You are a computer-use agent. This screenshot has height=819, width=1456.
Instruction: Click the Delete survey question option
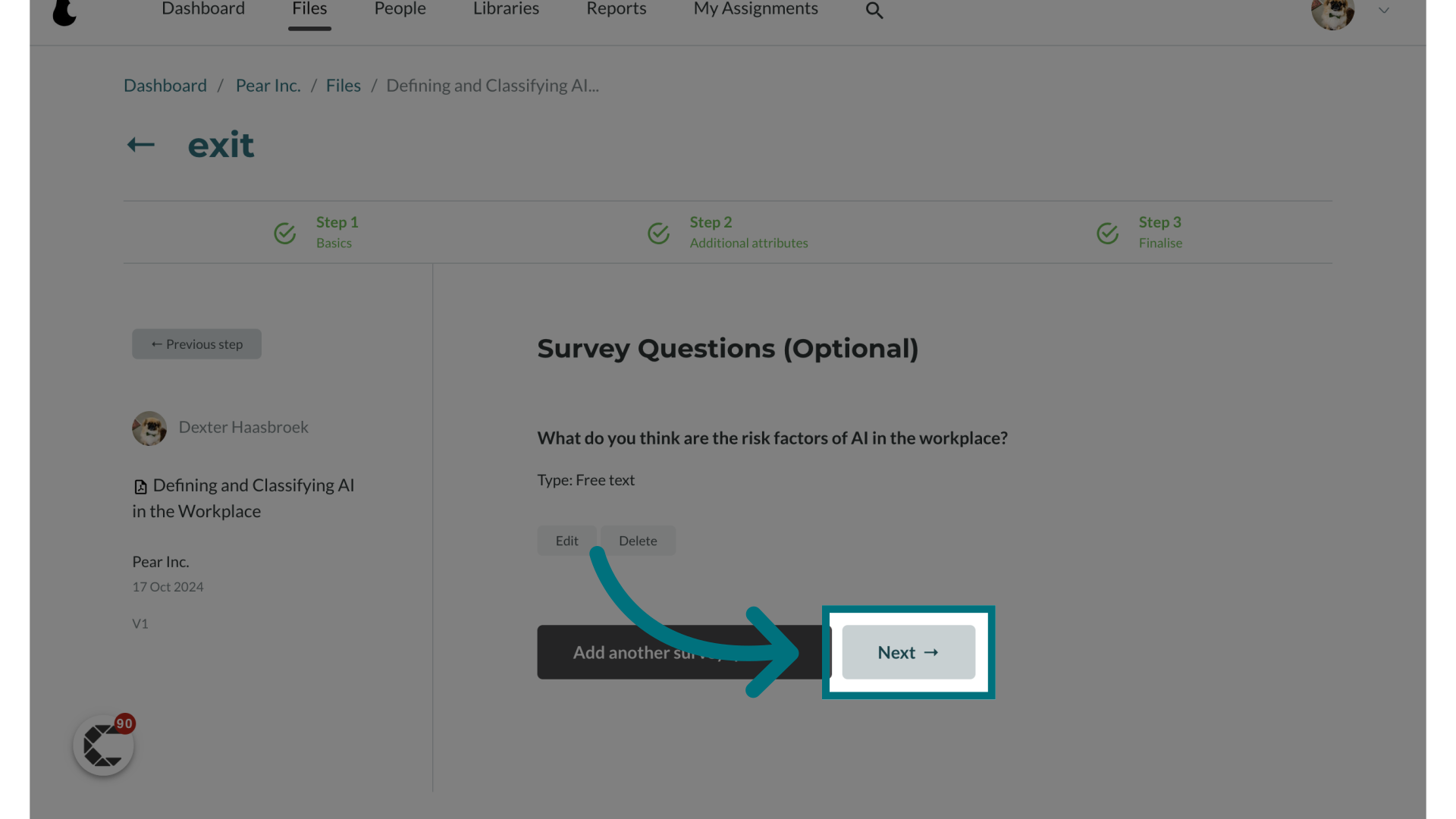coord(638,540)
